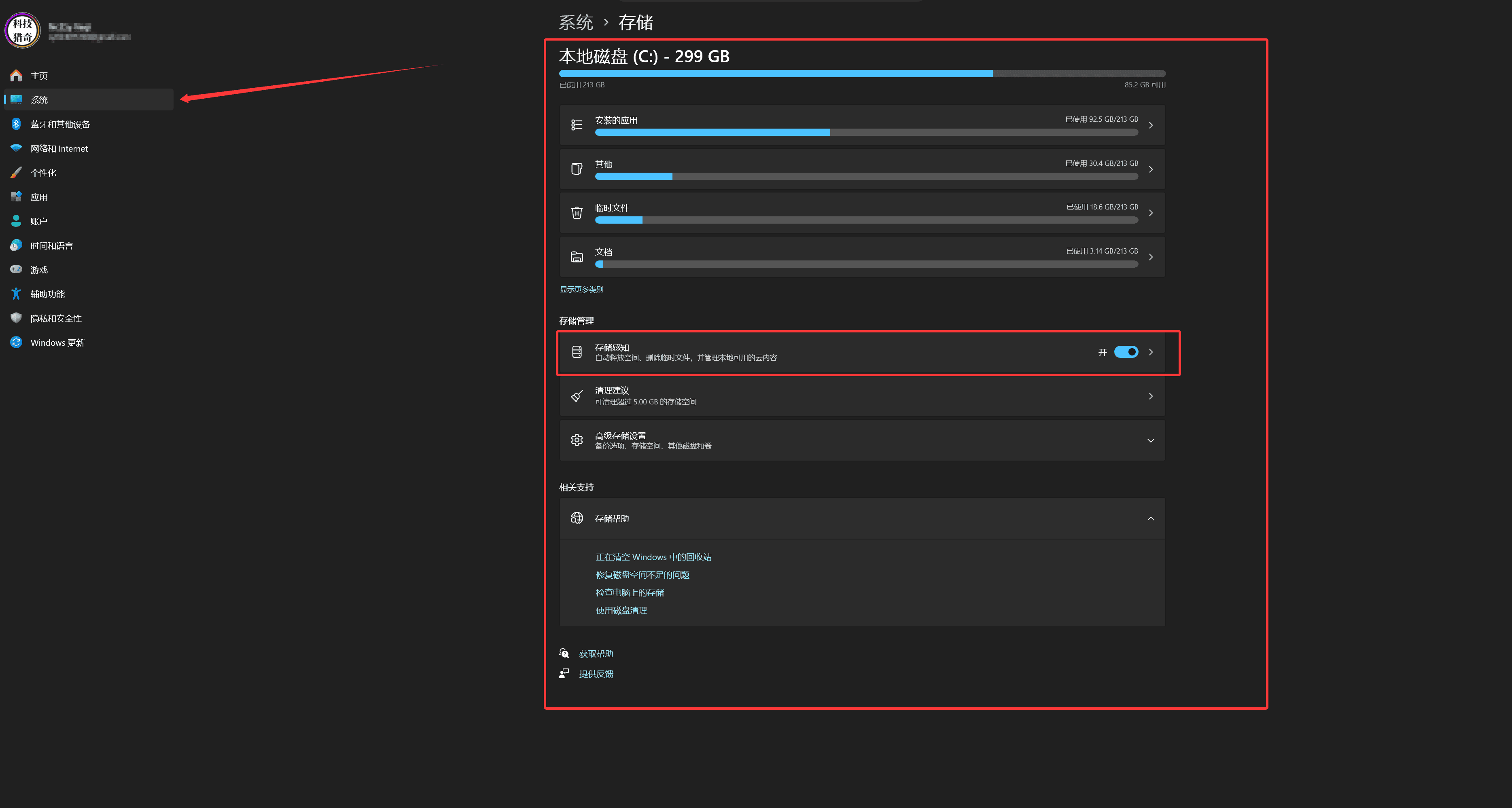Click the installed apps list icon
This screenshot has width=1512, height=808.
tap(577, 125)
